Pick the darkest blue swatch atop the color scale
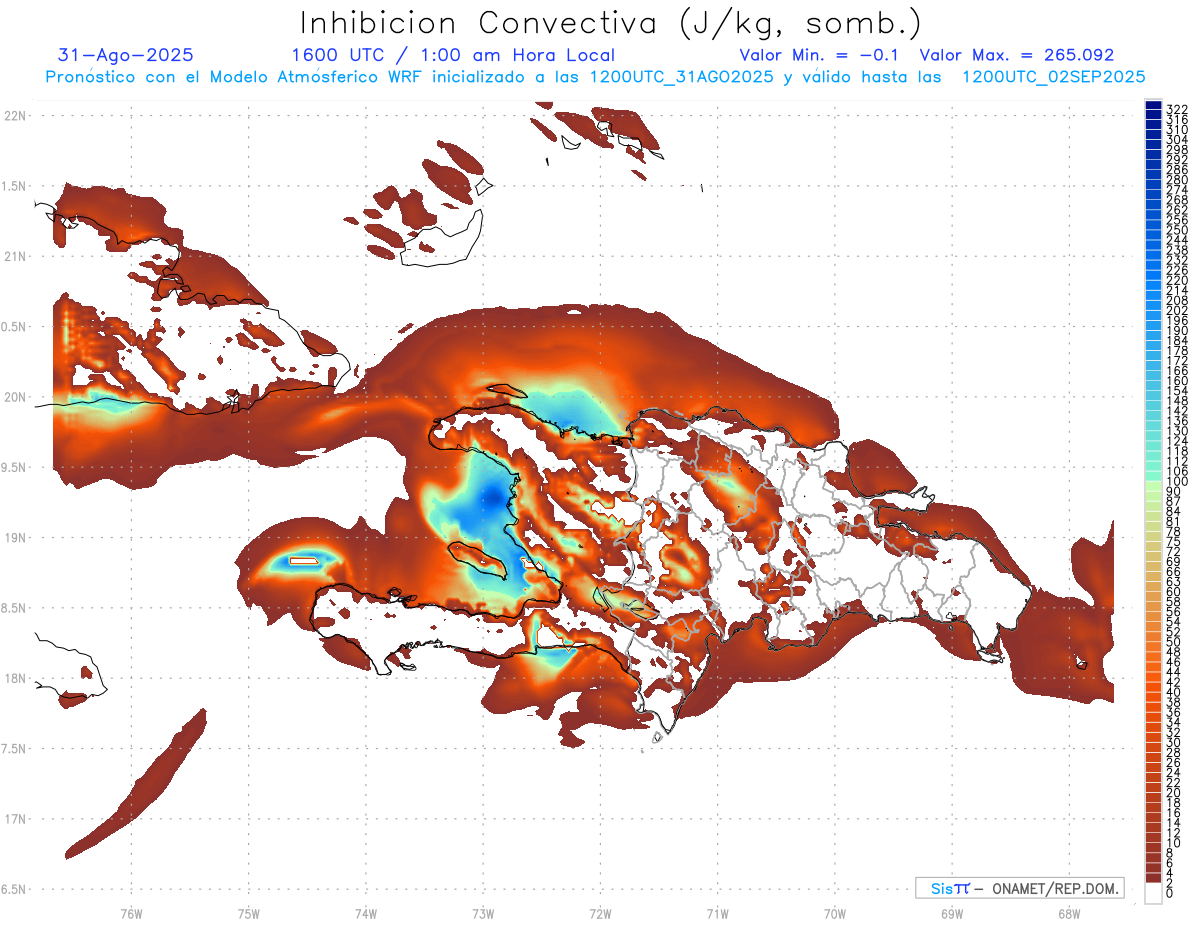 [x=1153, y=106]
